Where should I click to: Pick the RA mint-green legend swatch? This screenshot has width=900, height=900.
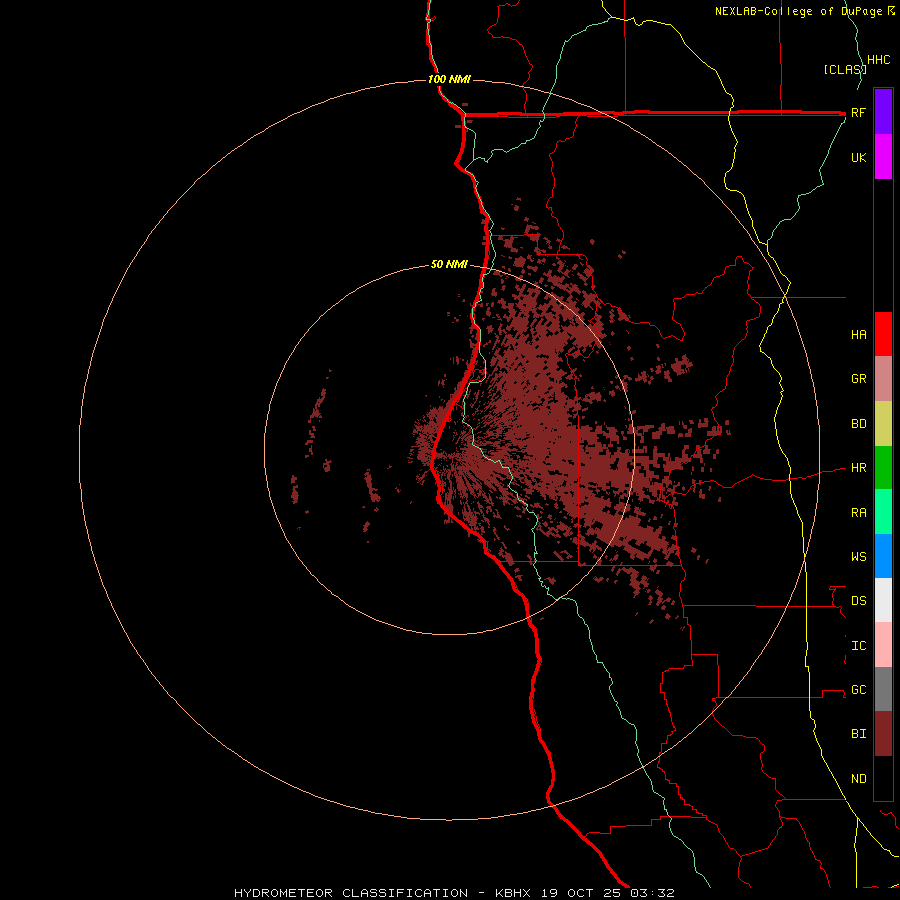point(883,512)
